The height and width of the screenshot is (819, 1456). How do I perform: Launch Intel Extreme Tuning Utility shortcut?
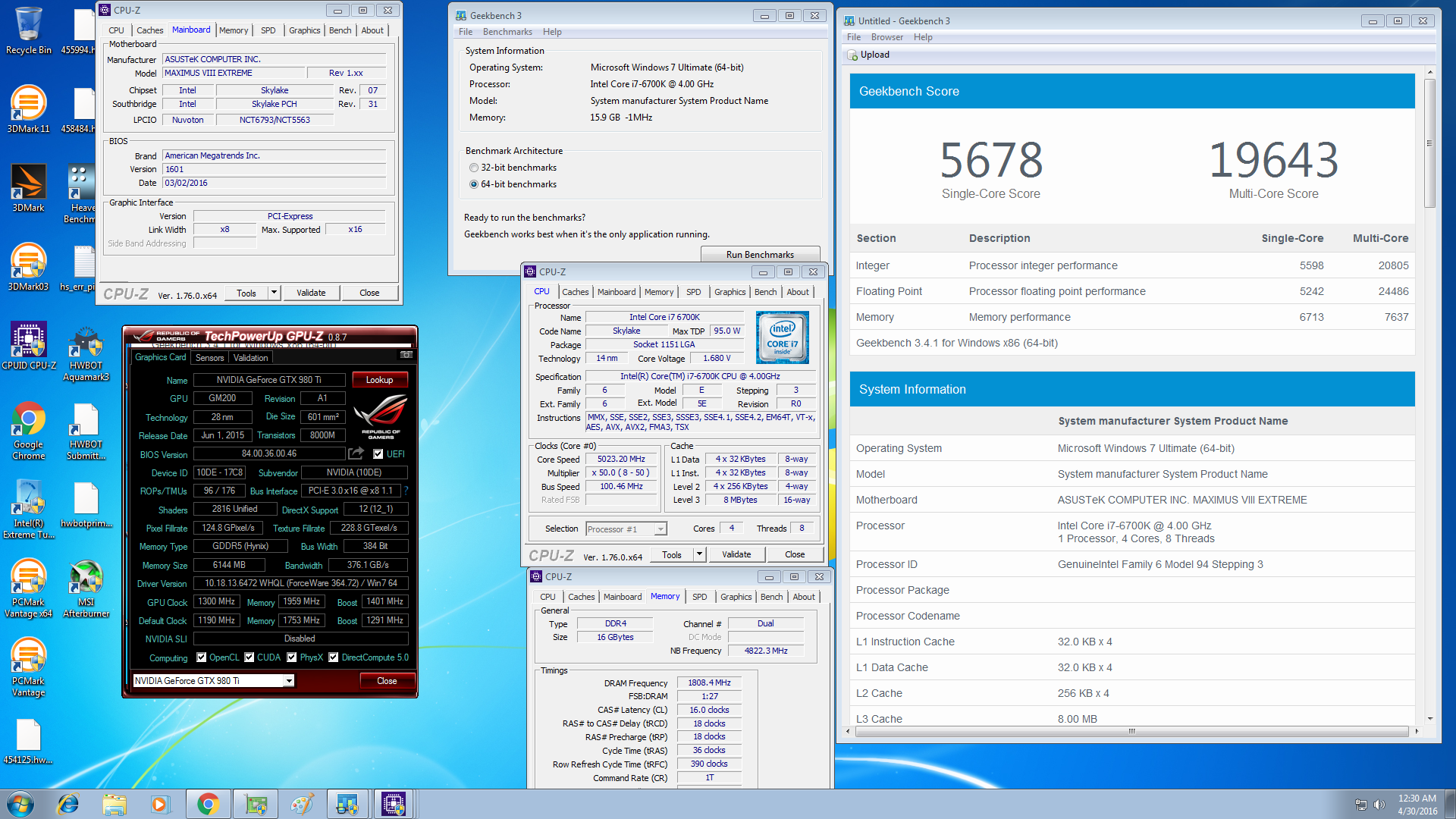click(x=29, y=509)
